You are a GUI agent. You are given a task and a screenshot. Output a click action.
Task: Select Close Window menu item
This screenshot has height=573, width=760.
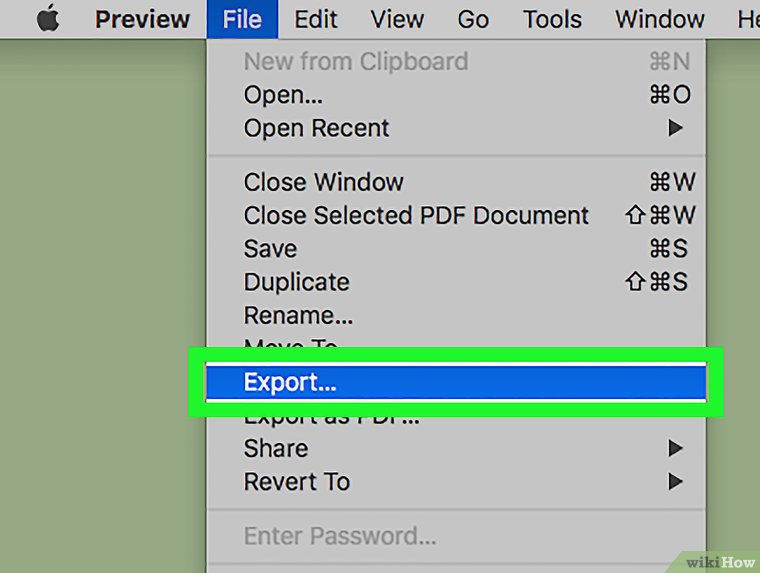323,182
